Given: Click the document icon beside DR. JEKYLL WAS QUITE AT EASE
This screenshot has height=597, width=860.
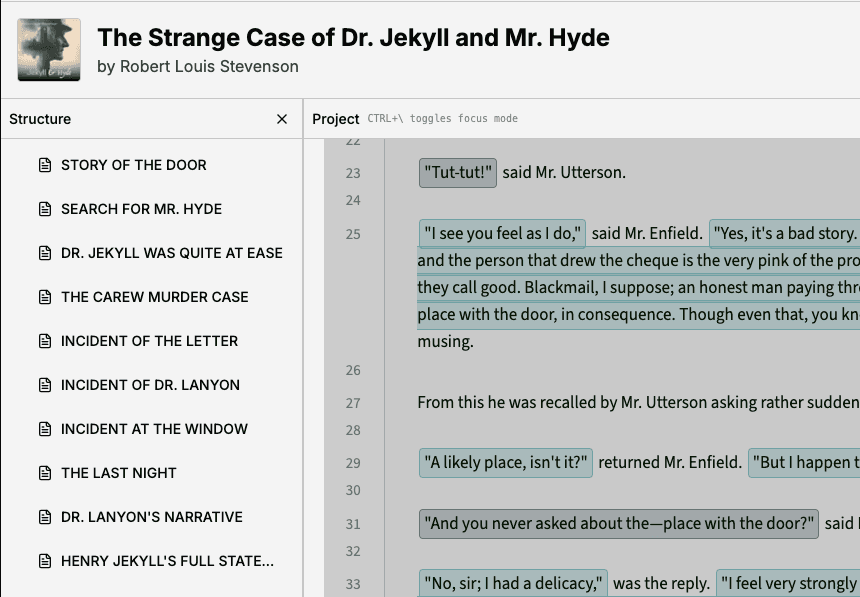Looking at the screenshot, I should coord(42,253).
